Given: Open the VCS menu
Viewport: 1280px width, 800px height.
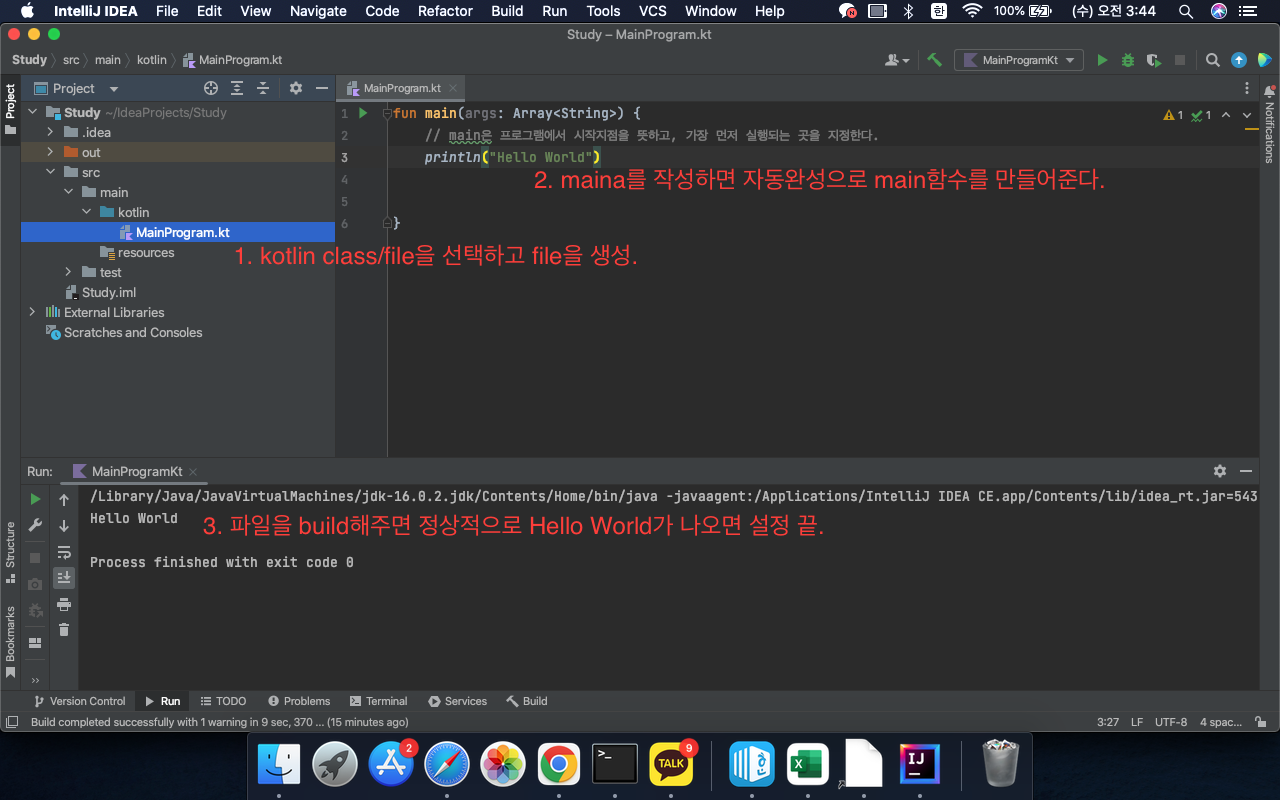Looking at the screenshot, I should click(x=653, y=11).
